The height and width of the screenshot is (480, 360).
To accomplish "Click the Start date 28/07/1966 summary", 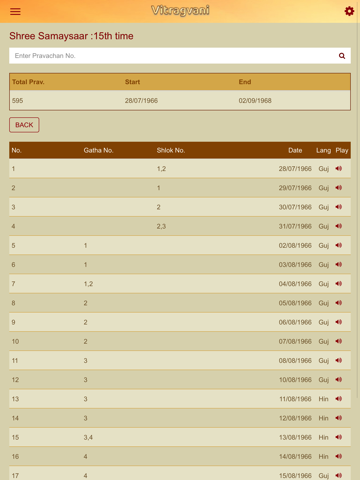I will 141,100.
